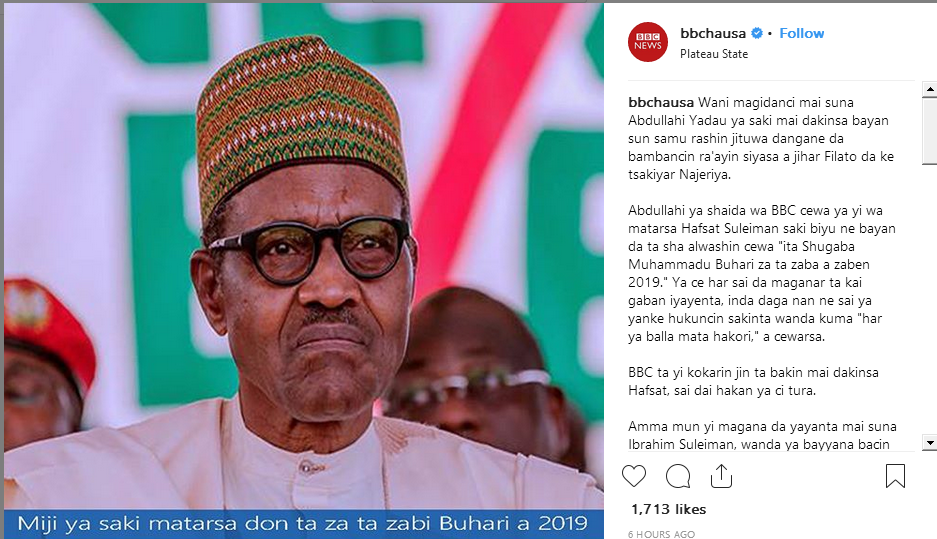Open the post permalink via 6 HOURS AGO
This screenshot has width=937, height=539.
tap(662, 534)
